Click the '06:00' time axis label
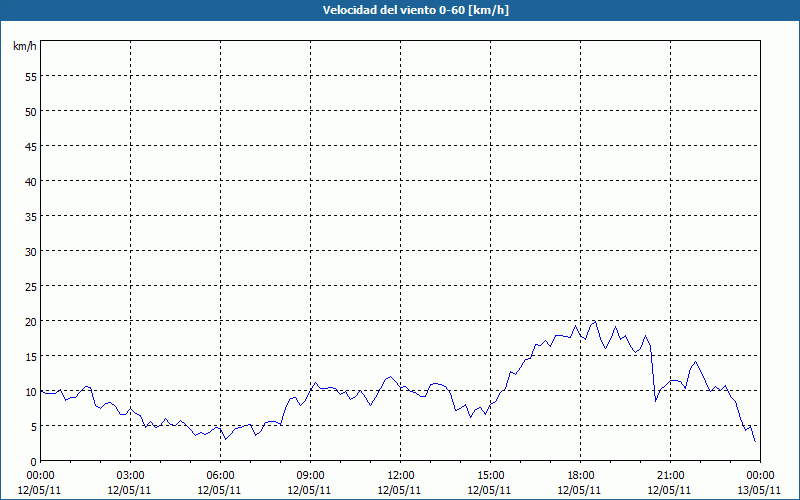Screen dimensions: 800x500 pyautogui.click(x=220, y=476)
